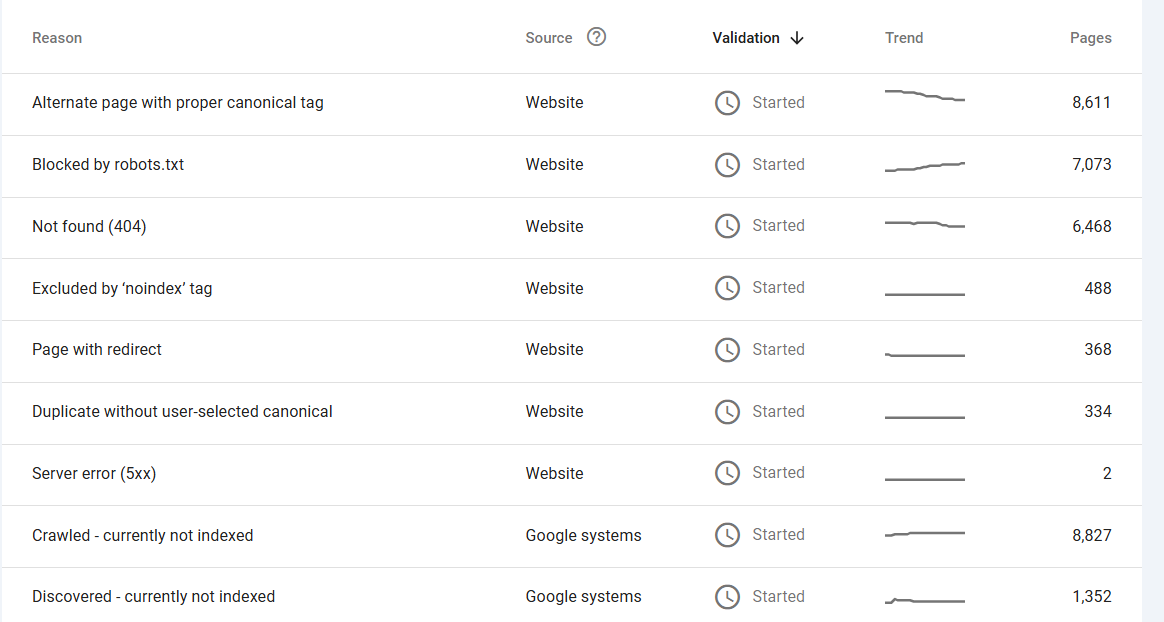Click trend sparkline for Not found (404)
This screenshot has height=622, width=1164.
[925, 224]
